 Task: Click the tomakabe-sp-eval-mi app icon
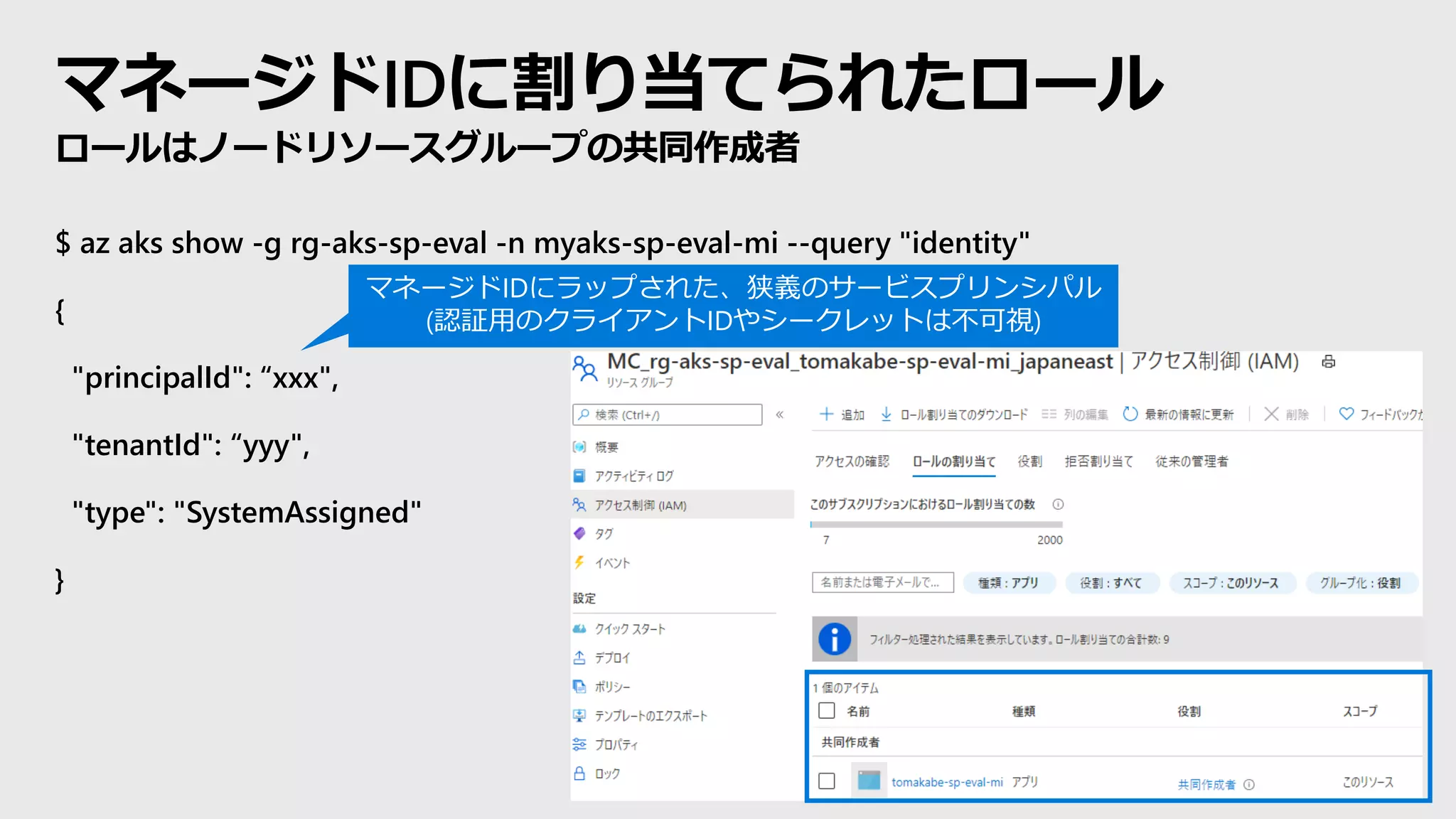tap(869, 781)
